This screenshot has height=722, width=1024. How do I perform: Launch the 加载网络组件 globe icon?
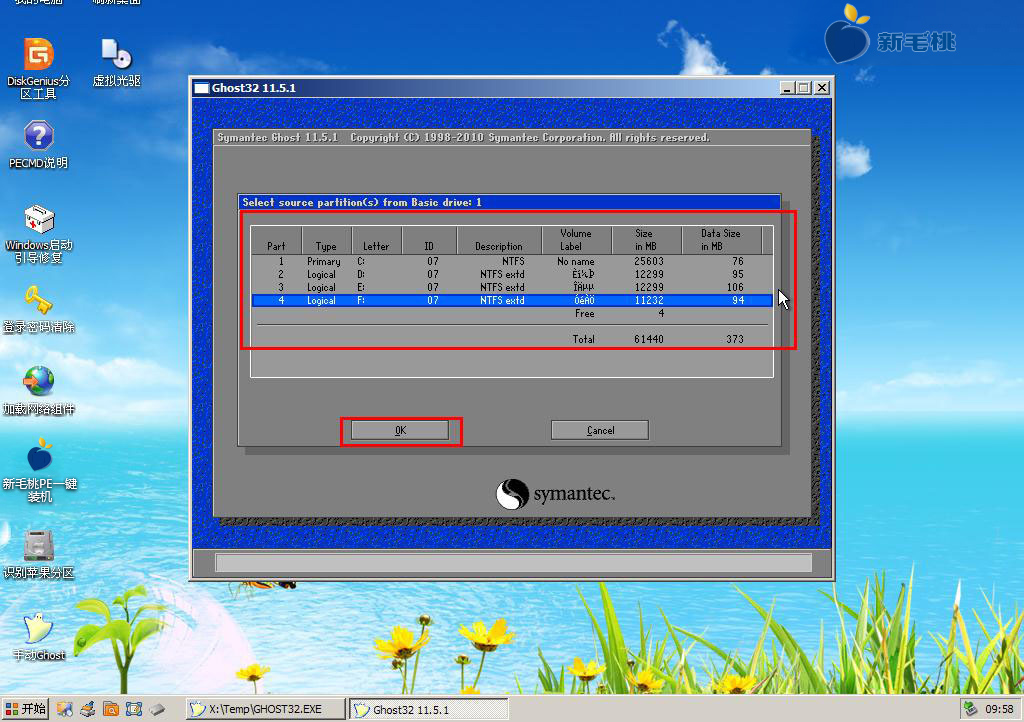pos(39,381)
